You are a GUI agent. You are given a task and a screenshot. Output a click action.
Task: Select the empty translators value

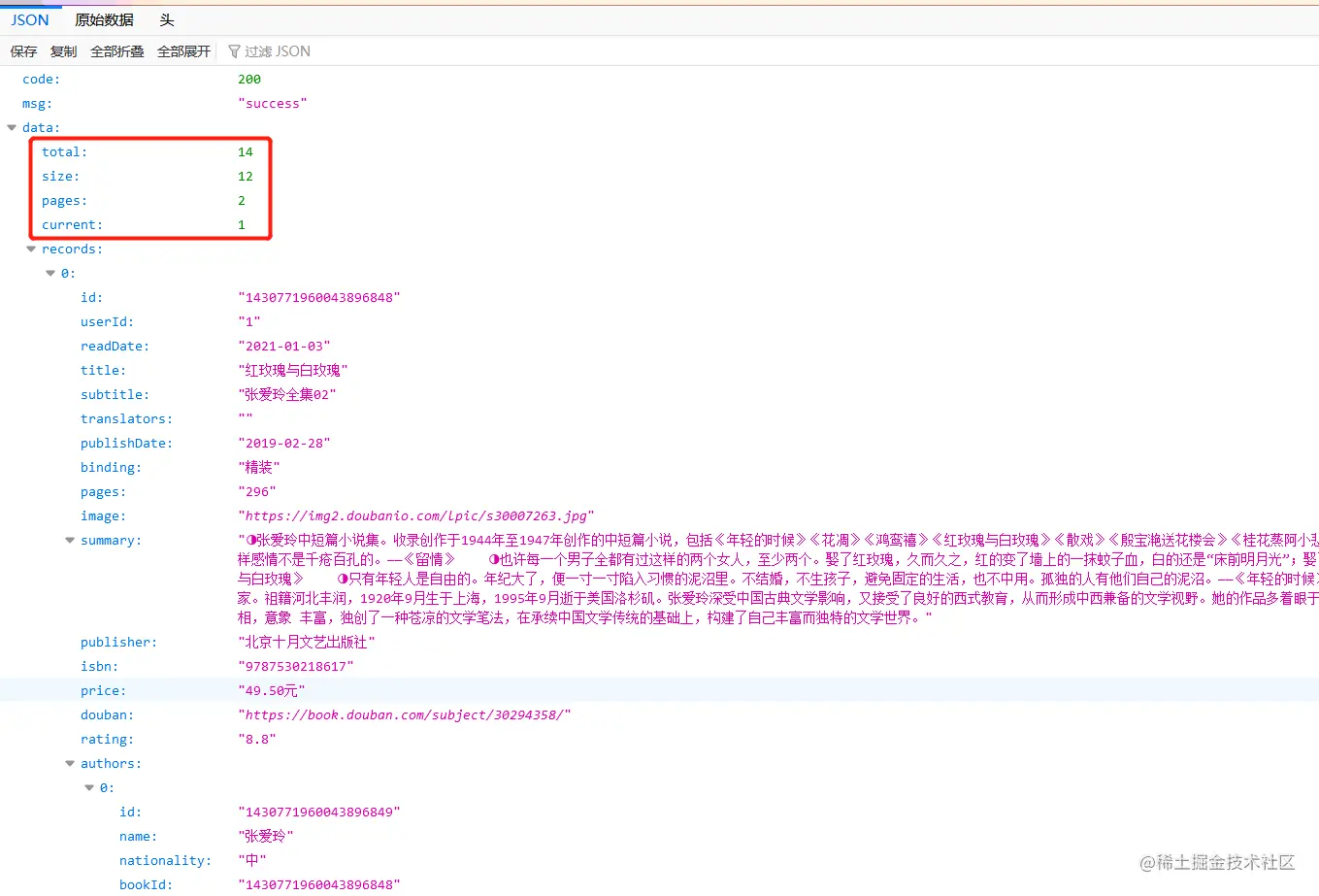246,419
